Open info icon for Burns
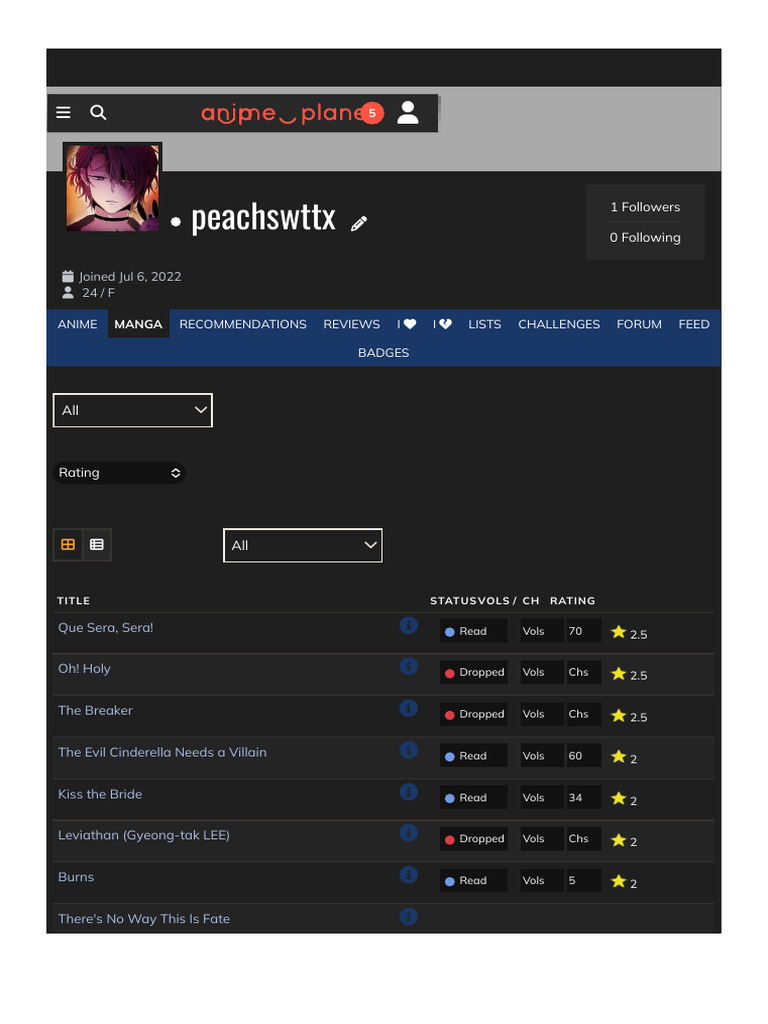 point(408,874)
